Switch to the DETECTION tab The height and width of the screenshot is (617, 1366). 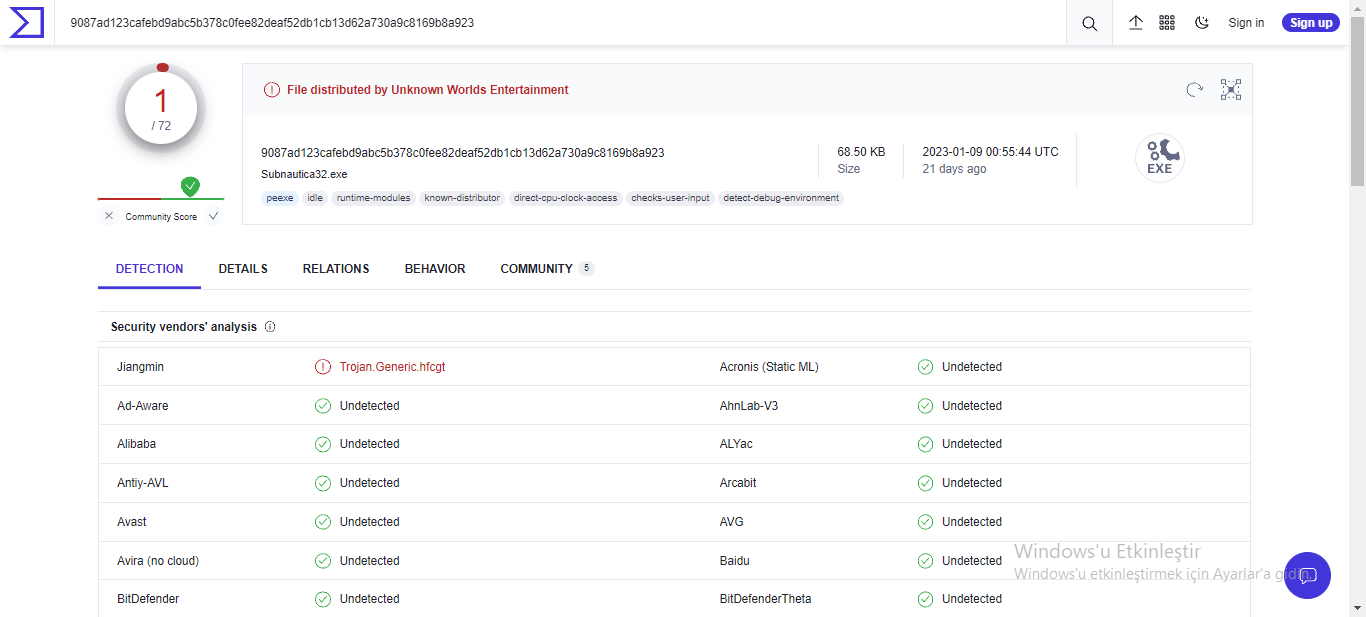(150, 269)
